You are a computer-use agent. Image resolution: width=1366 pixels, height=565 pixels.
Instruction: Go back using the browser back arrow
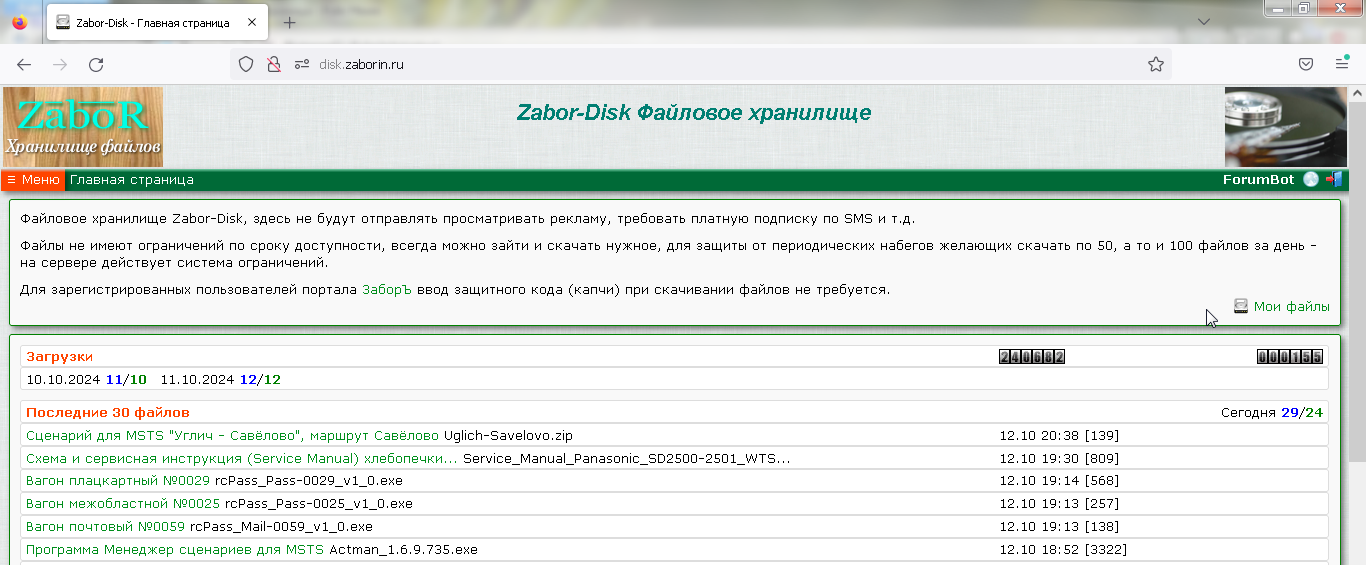(x=24, y=64)
